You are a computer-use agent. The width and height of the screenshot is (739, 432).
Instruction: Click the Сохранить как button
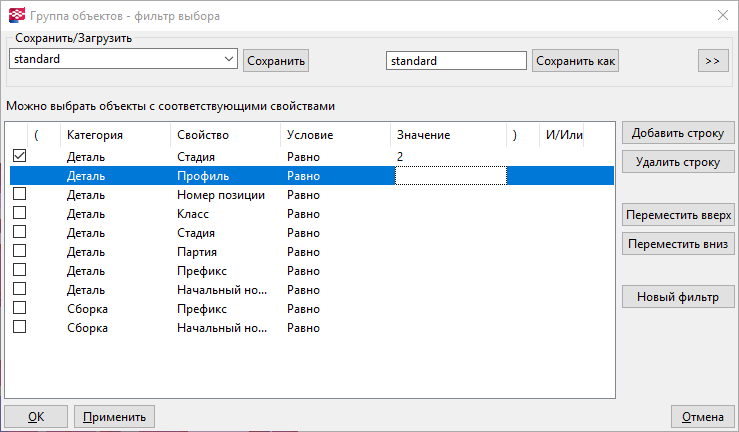[x=576, y=61]
